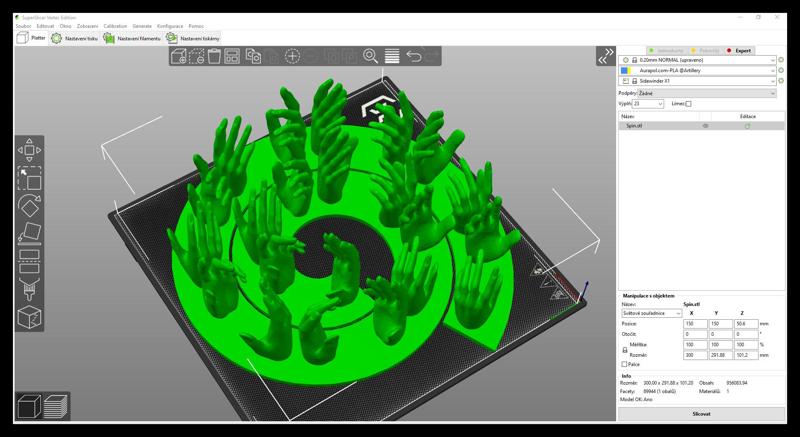The height and width of the screenshot is (437, 800).
Task: Switch to the Nastavení filamentu tab
Action: [132, 38]
